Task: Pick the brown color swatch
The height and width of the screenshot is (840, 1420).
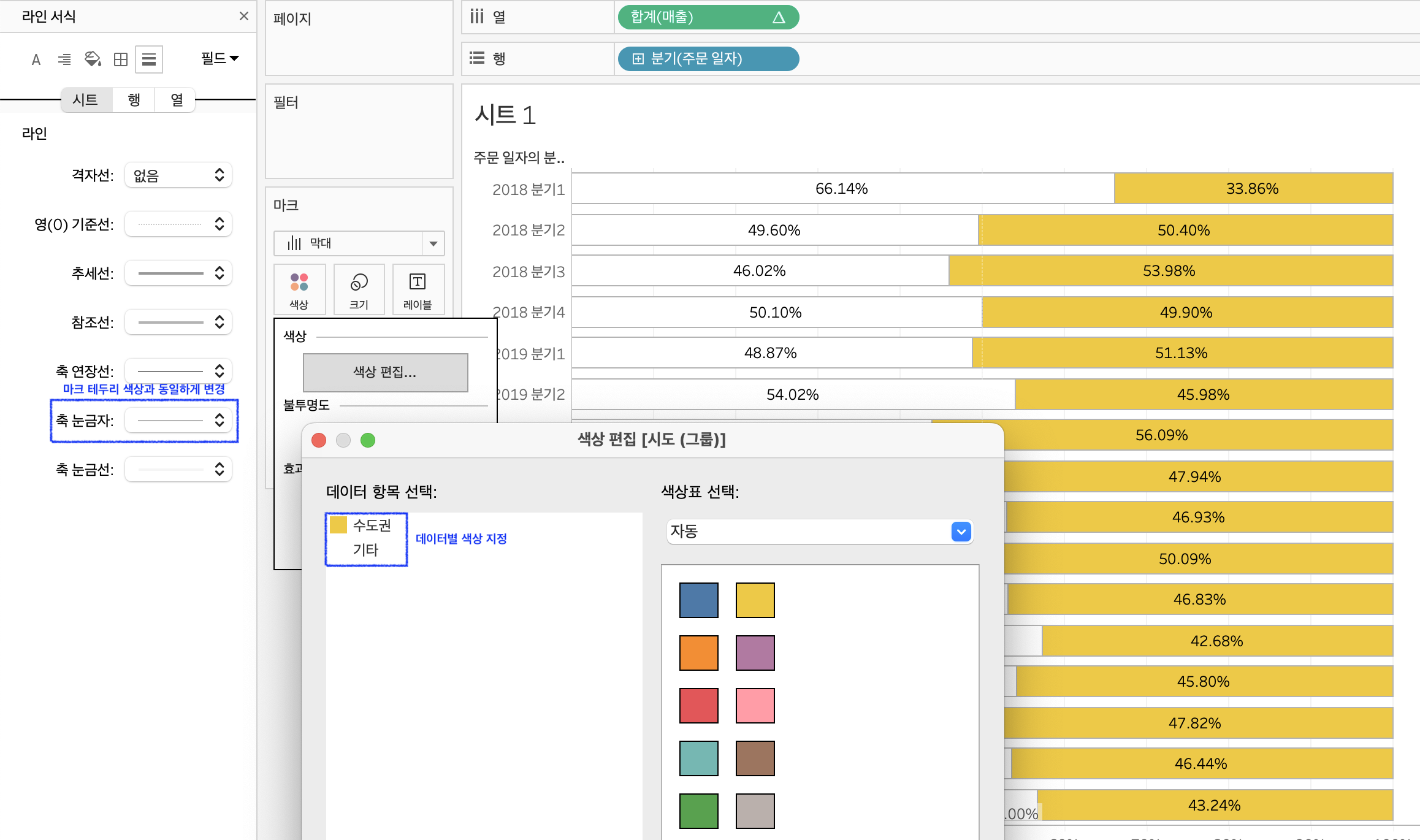Action: [x=755, y=758]
